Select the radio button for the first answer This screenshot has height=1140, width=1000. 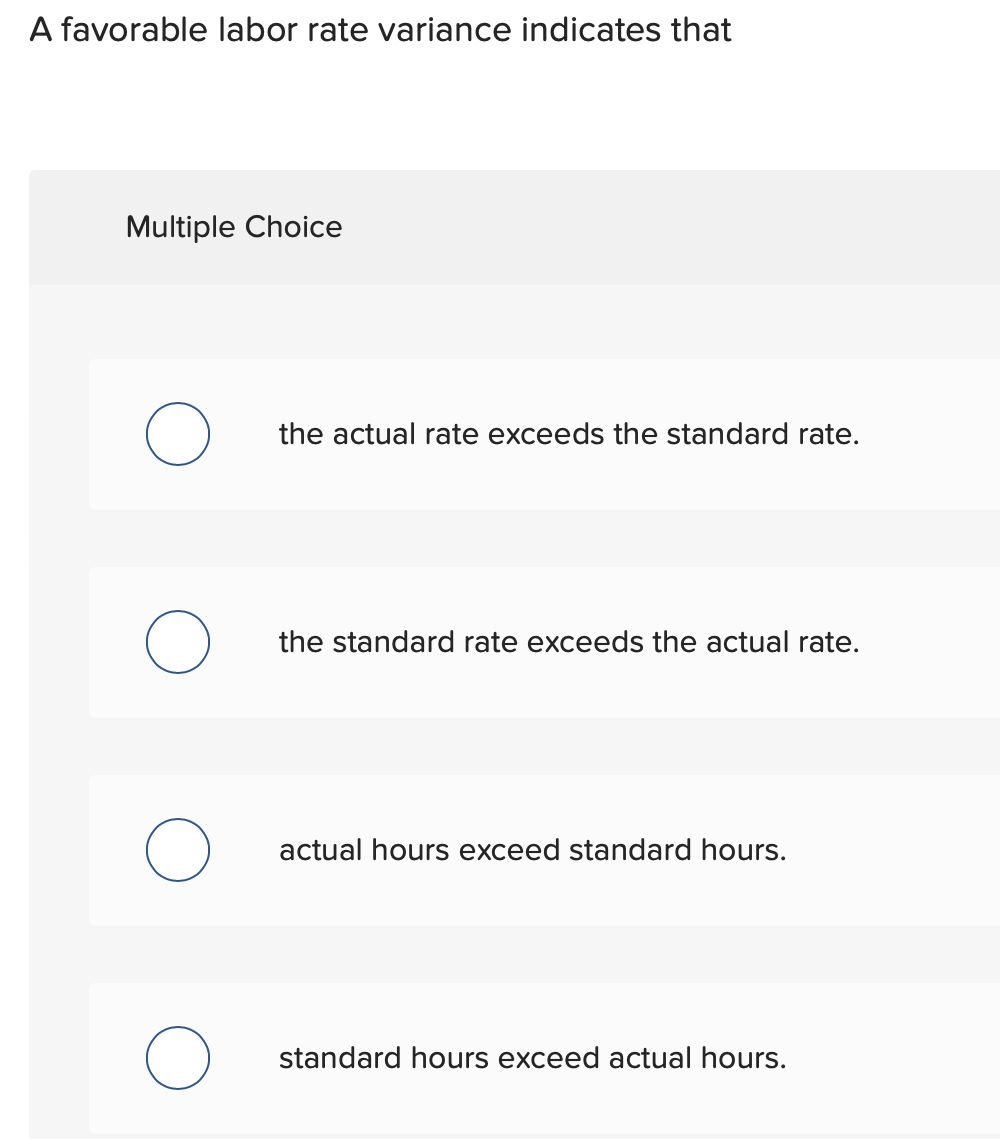(x=177, y=433)
